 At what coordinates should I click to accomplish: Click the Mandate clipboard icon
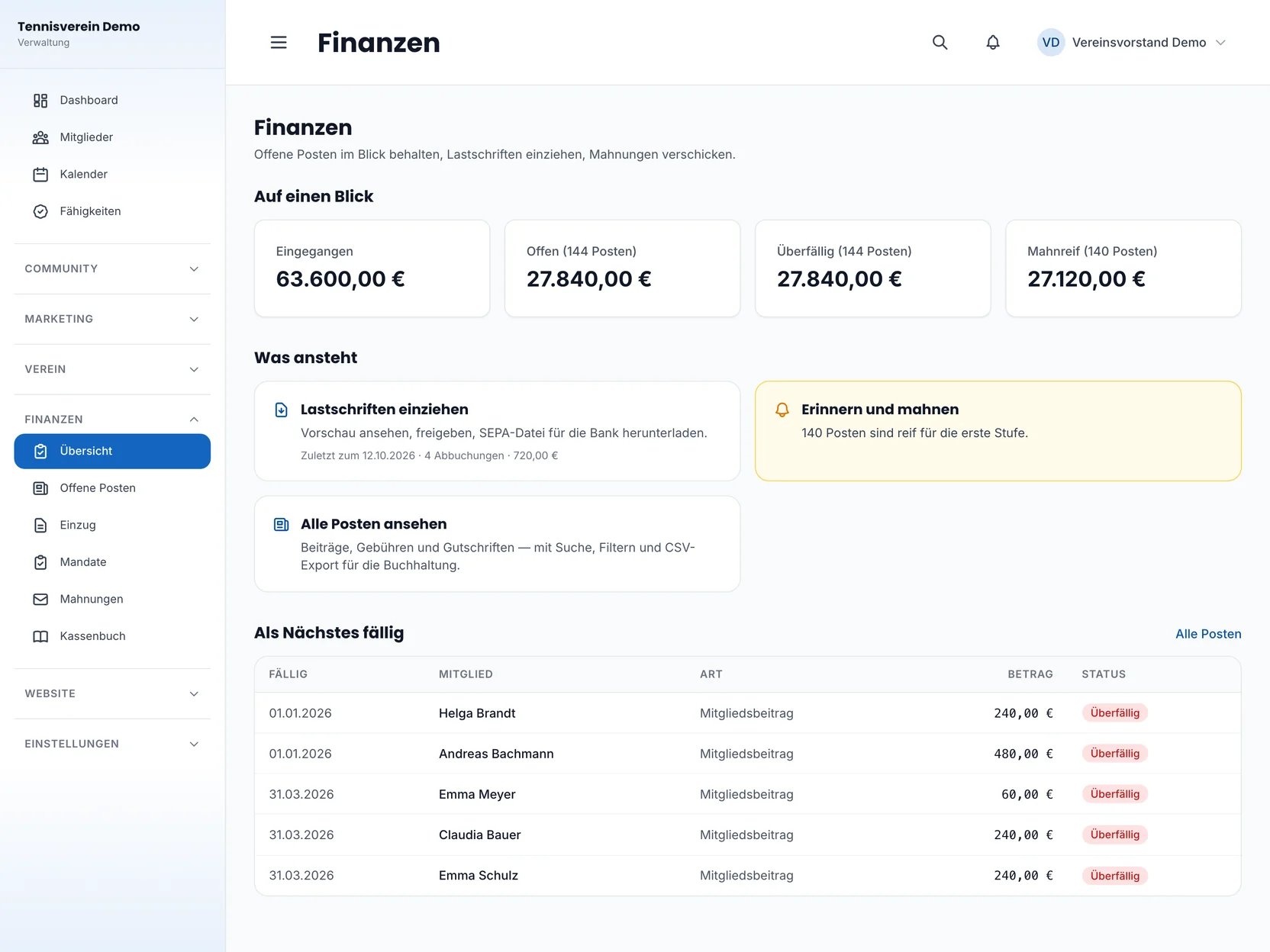(40, 562)
